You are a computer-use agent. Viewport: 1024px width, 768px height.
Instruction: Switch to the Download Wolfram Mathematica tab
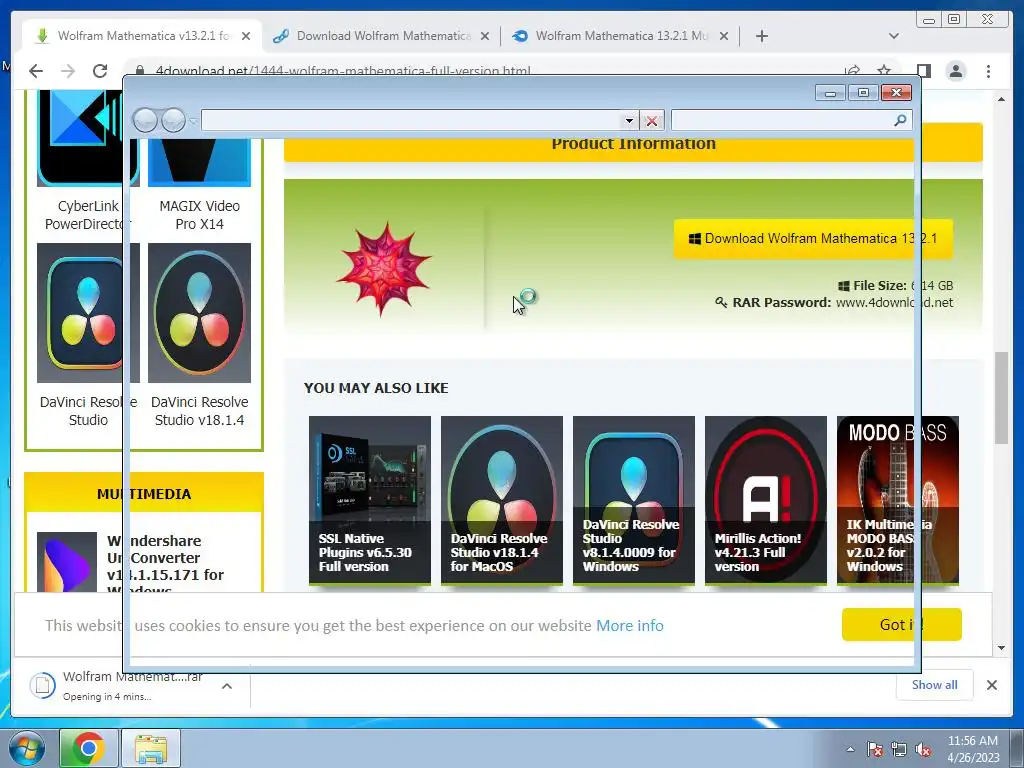pos(383,36)
